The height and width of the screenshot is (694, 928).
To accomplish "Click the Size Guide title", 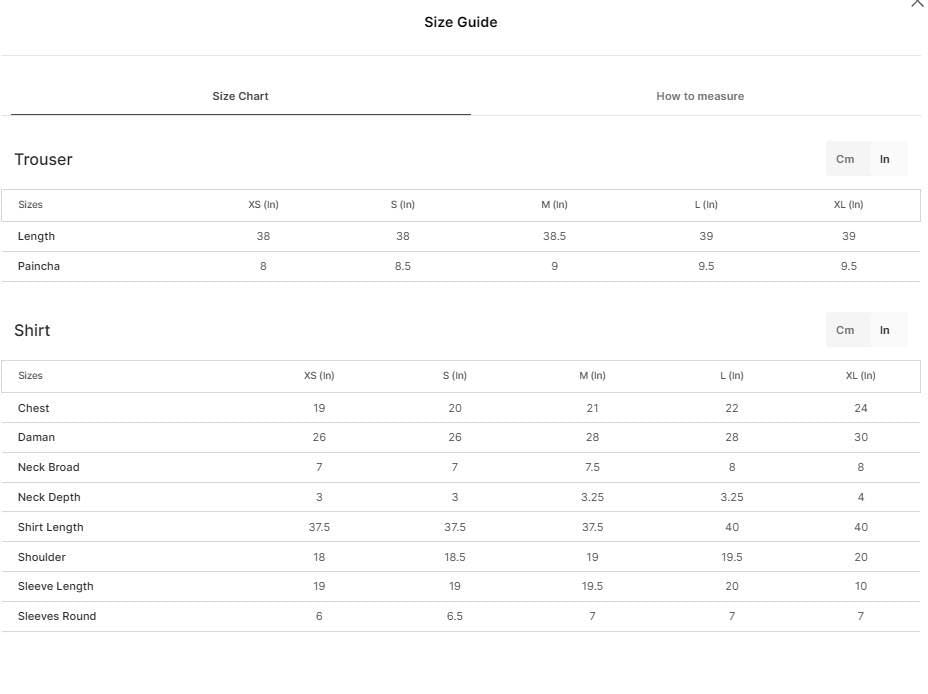I will [x=460, y=22].
